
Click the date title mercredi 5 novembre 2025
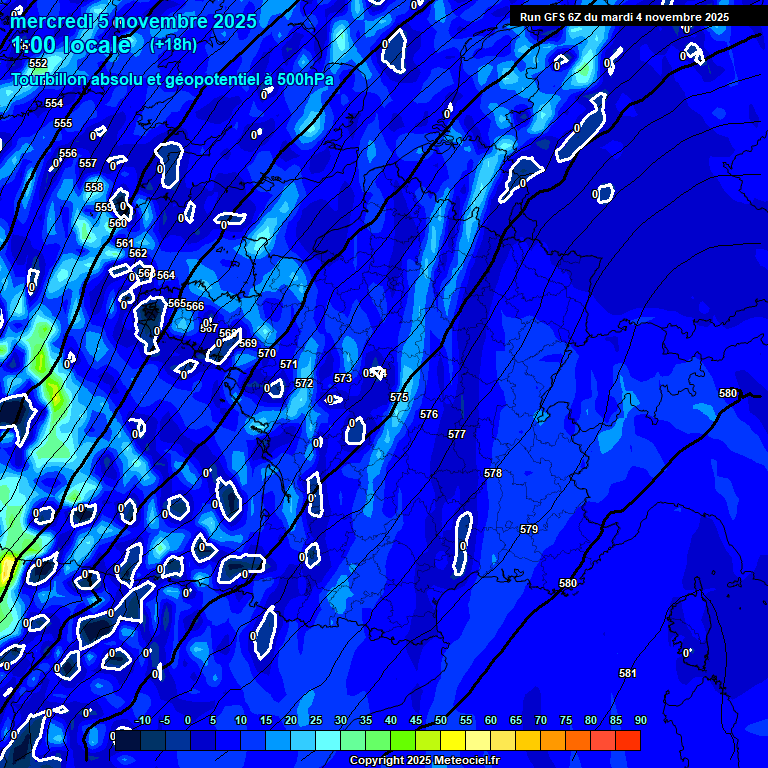tap(133, 21)
